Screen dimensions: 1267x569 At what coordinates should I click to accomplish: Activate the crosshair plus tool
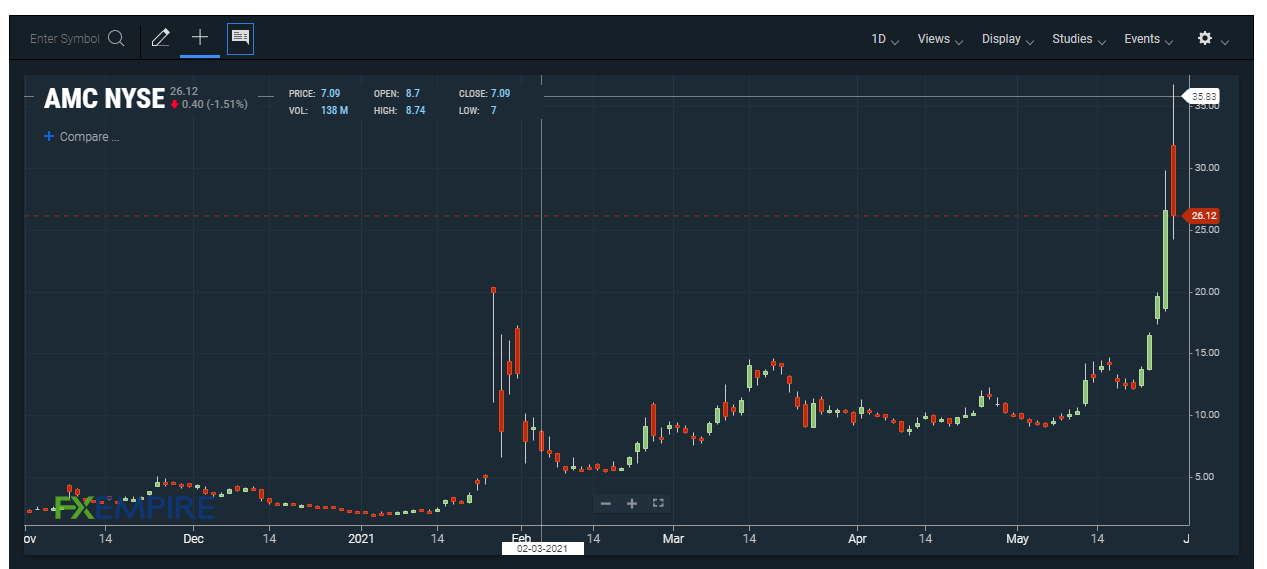200,38
